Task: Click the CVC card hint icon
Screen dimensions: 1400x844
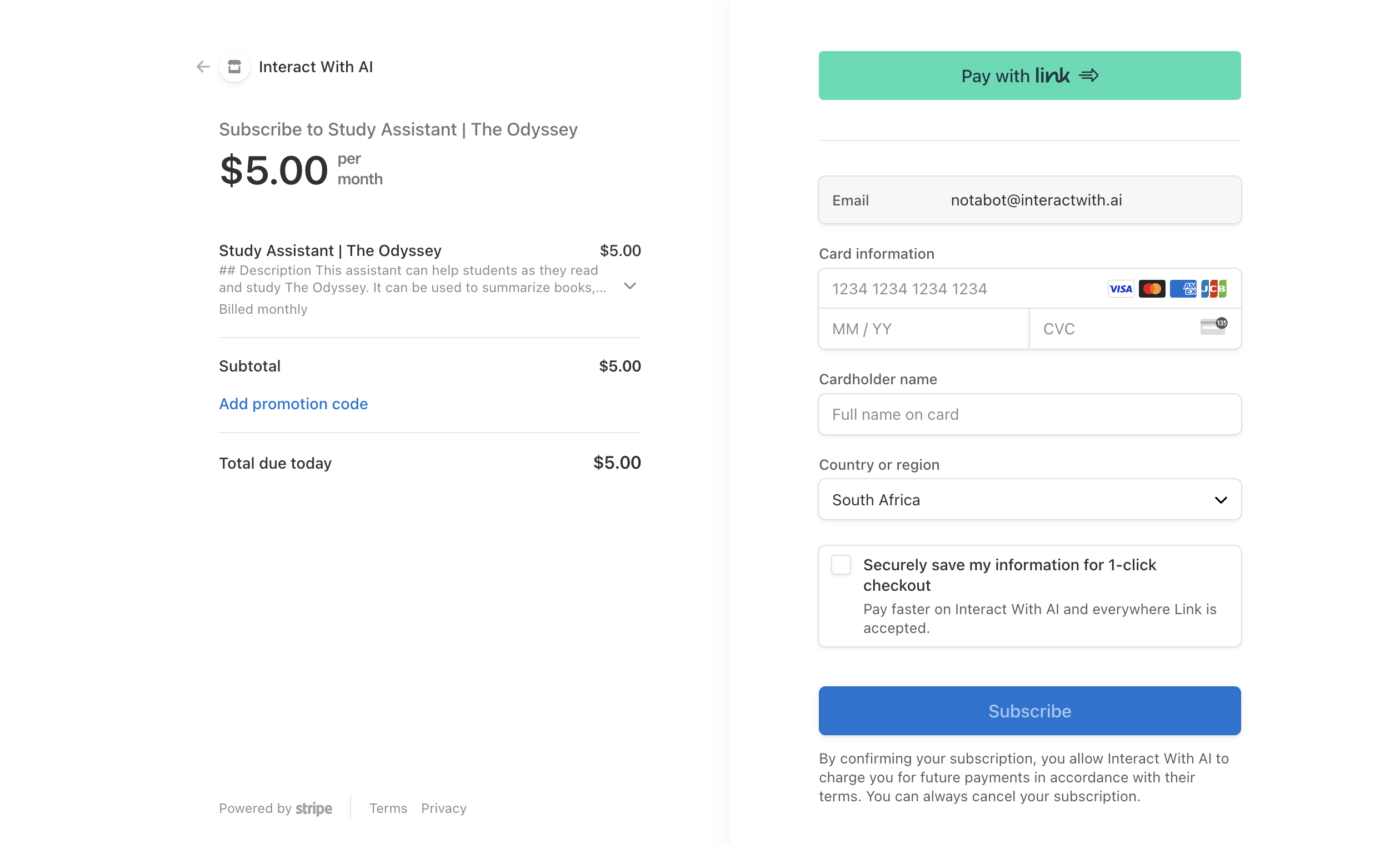Action: click(x=1213, y=327)
